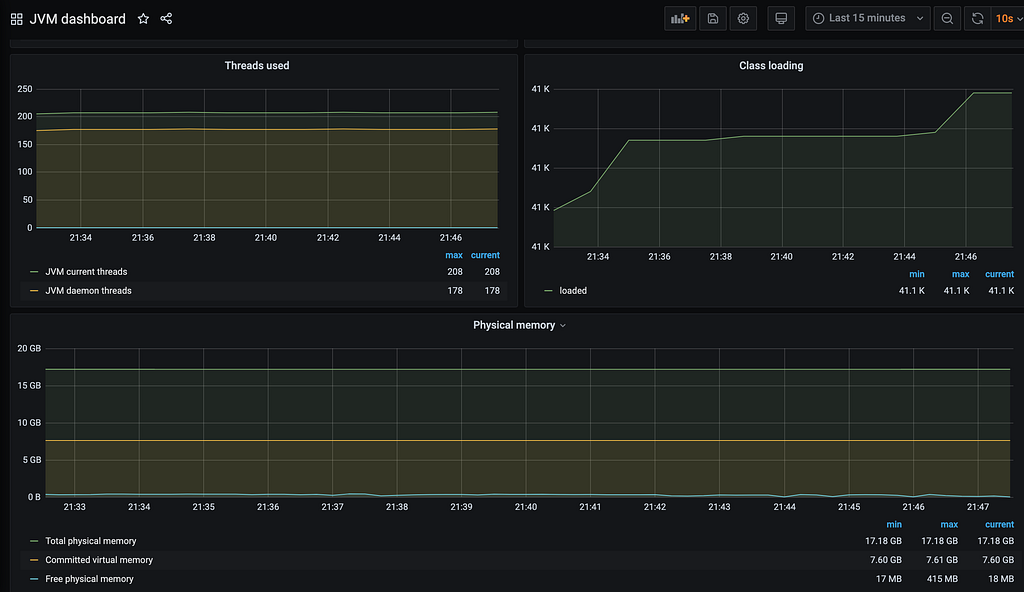Add a new panel to dashboard

click(680, 18)
